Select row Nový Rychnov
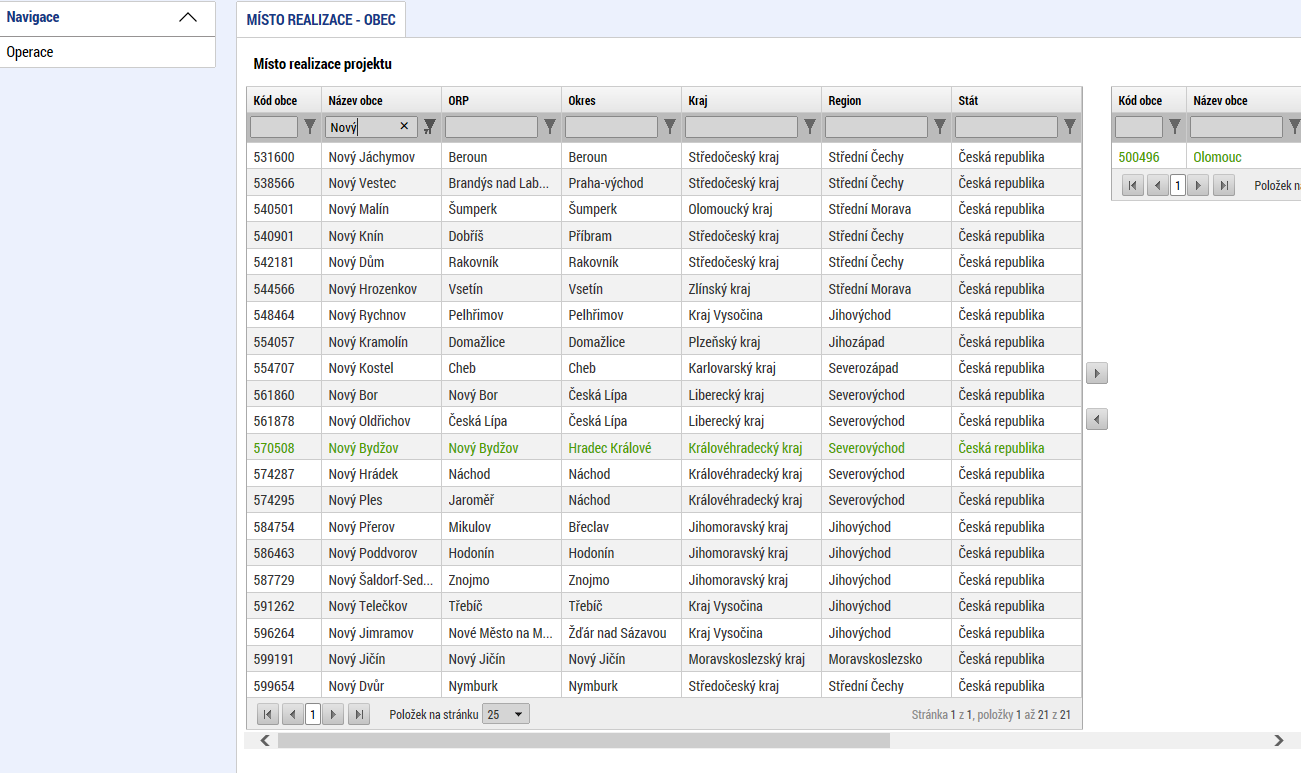 pyautogui.click(x=664, y=315)
